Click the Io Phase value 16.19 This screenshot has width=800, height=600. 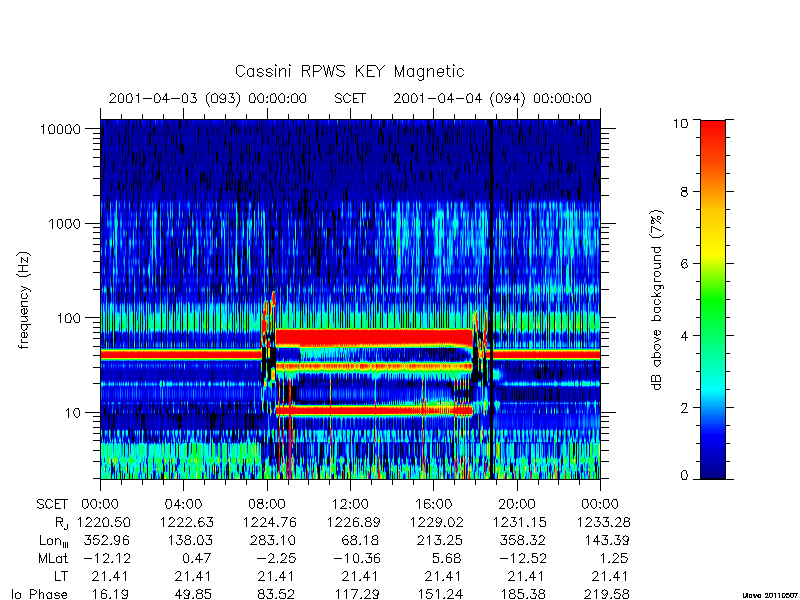coord(111,594)
